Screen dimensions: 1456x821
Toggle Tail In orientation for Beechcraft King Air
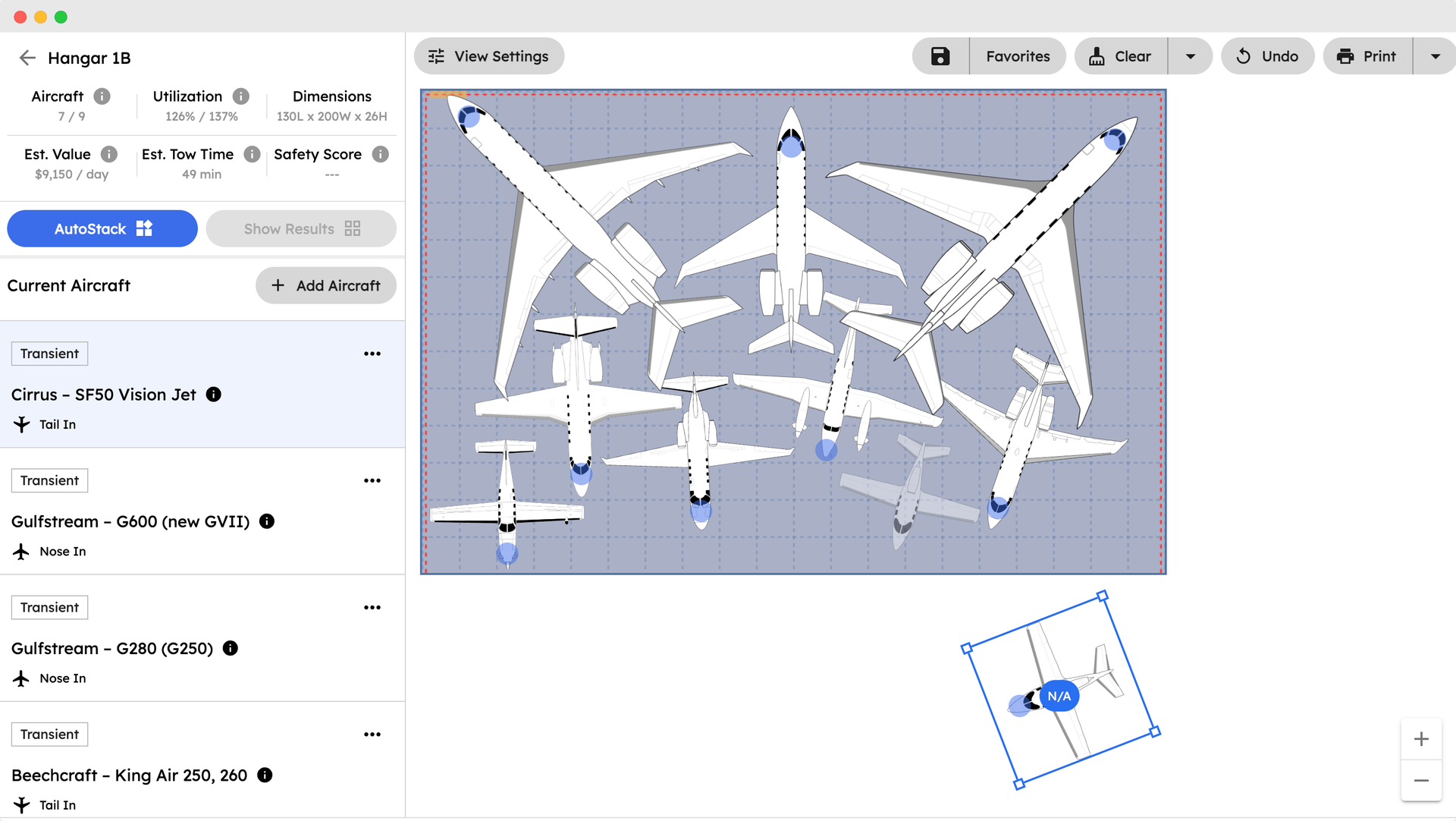(x=44, y=804)
